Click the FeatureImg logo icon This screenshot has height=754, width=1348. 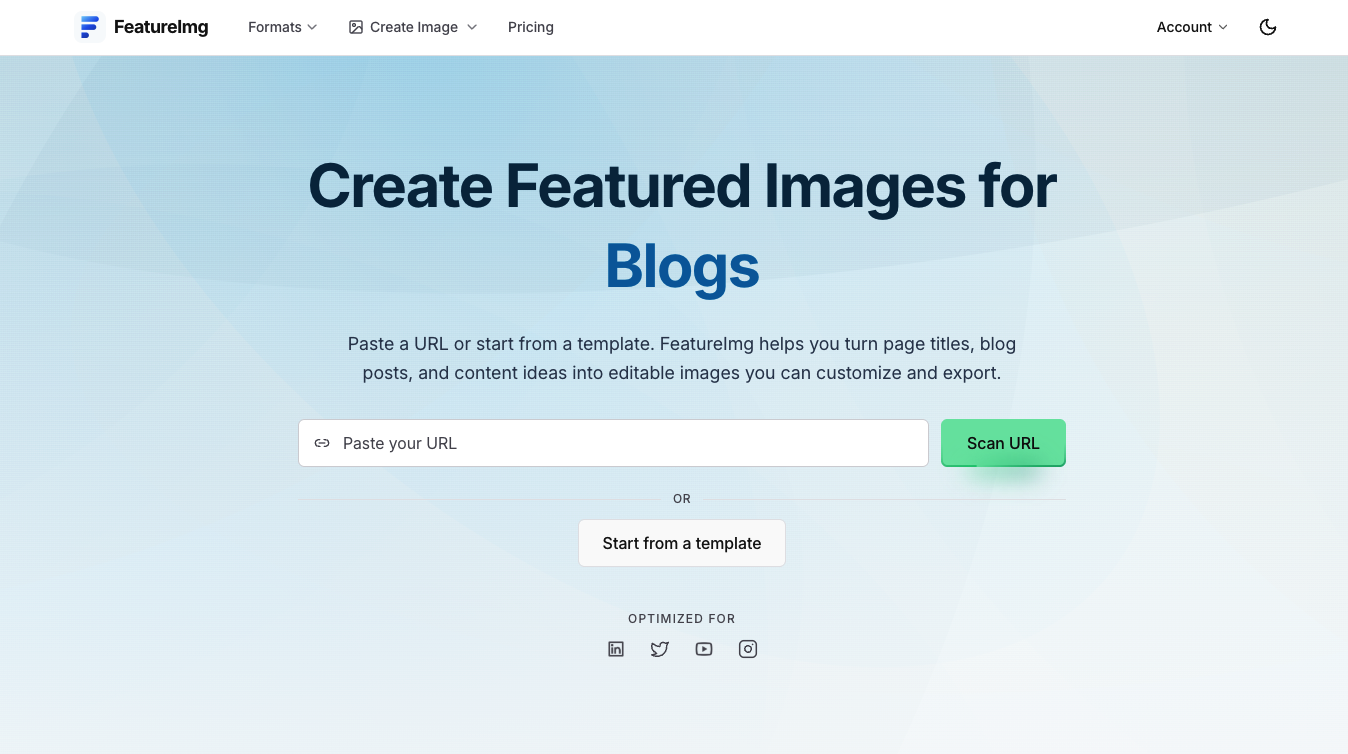click(x=90, y=27)
